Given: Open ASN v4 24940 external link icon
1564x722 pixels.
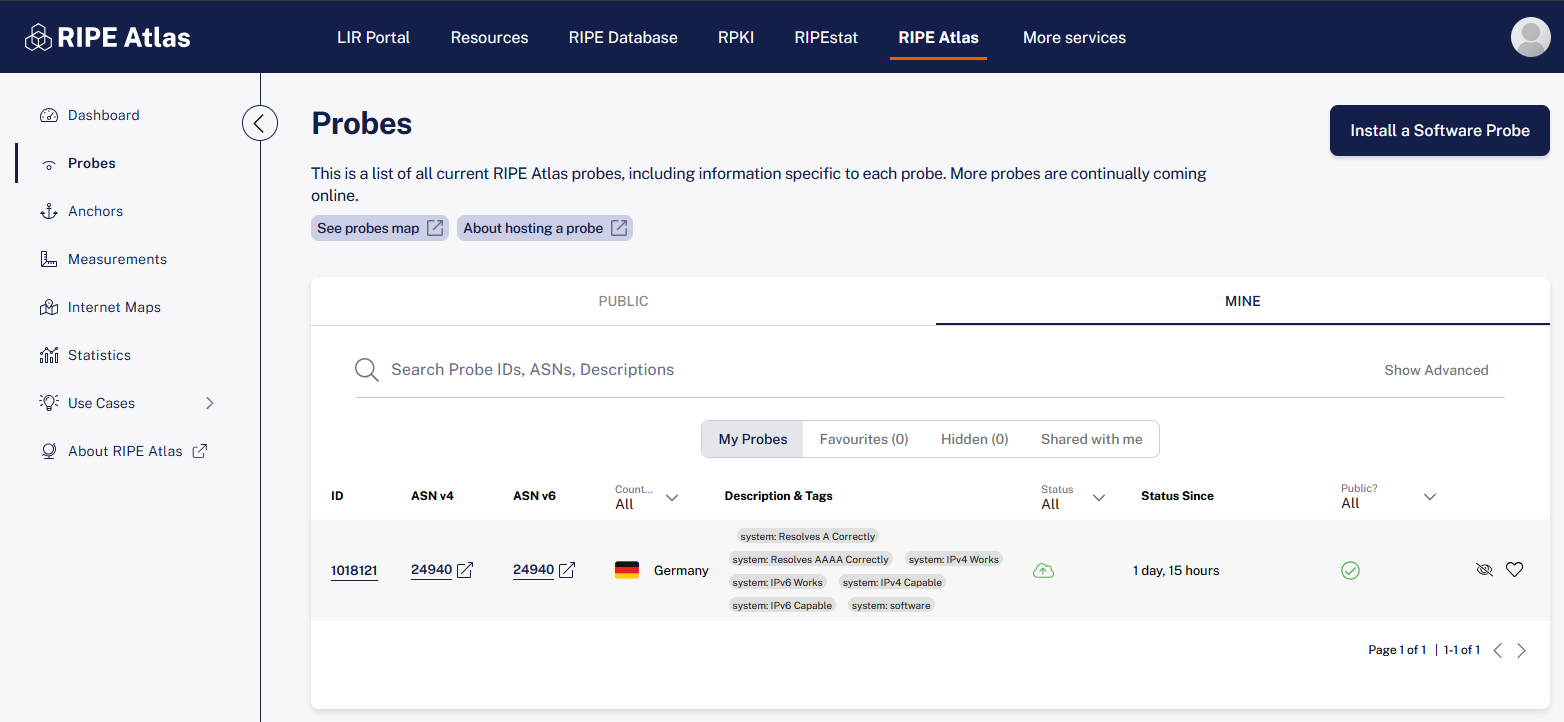Looking at the screenshot, I should [x=465, y=570].
